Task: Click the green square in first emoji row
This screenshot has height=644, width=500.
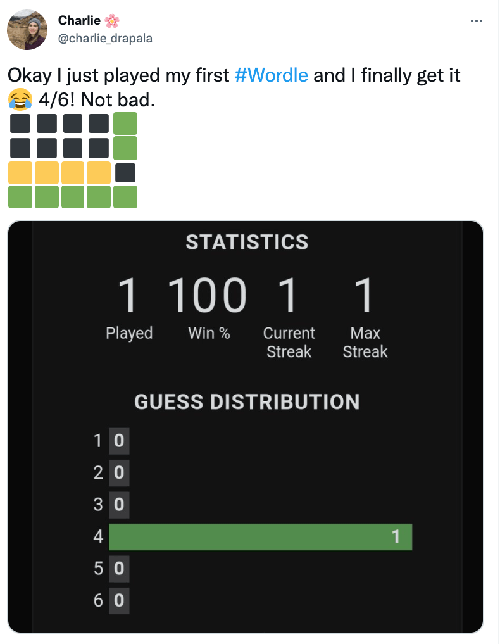Action: [x=125, y=124]
